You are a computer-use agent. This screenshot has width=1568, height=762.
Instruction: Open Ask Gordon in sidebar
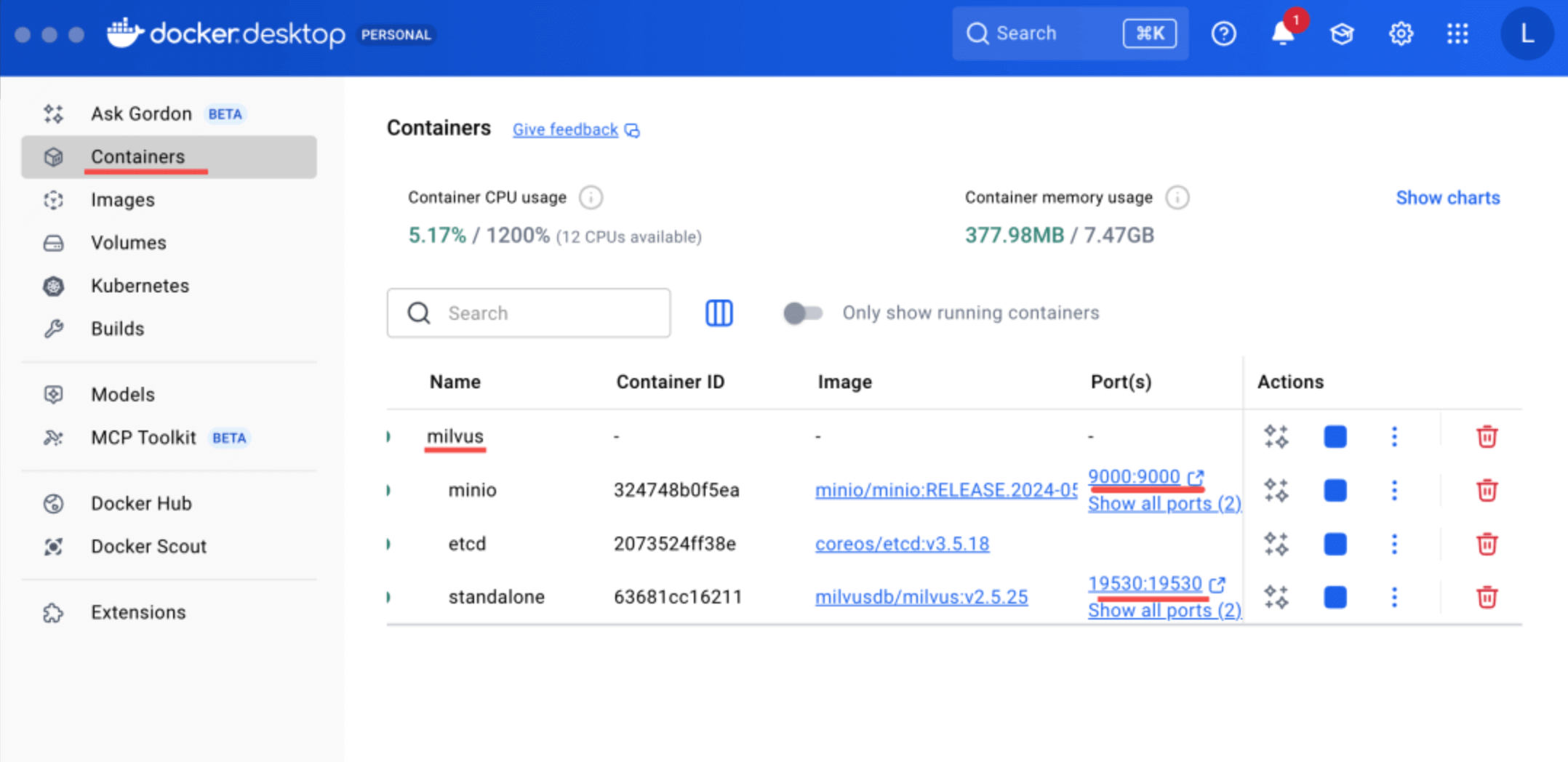coord(169,113)
